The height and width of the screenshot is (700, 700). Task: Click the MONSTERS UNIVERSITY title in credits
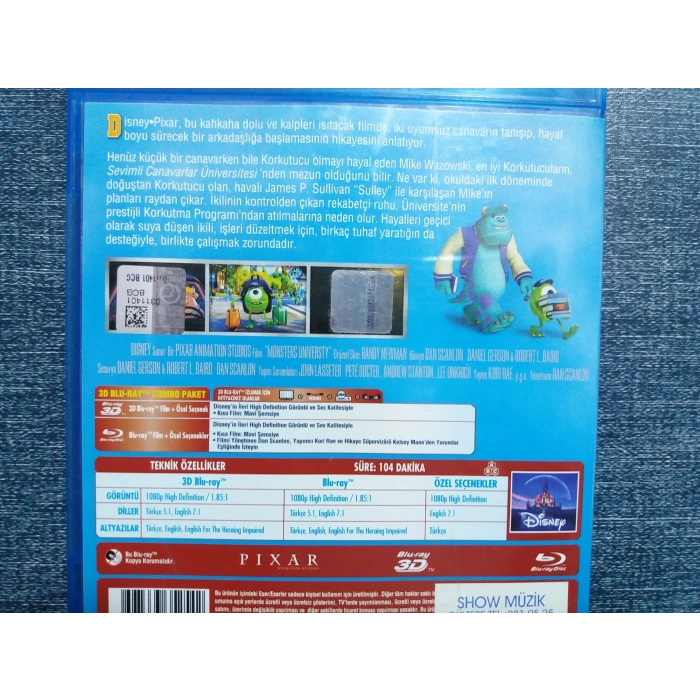point(297,352)
